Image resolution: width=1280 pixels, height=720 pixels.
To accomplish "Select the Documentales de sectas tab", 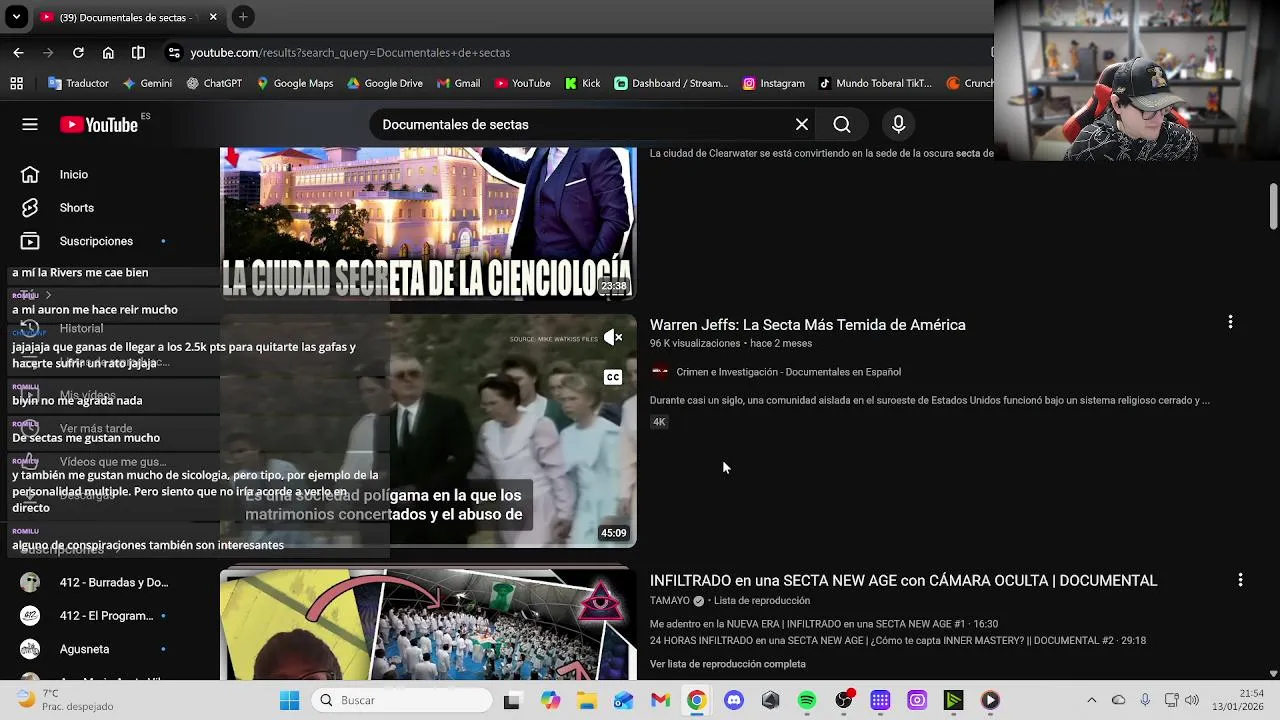I will click(x=130, y=17).
